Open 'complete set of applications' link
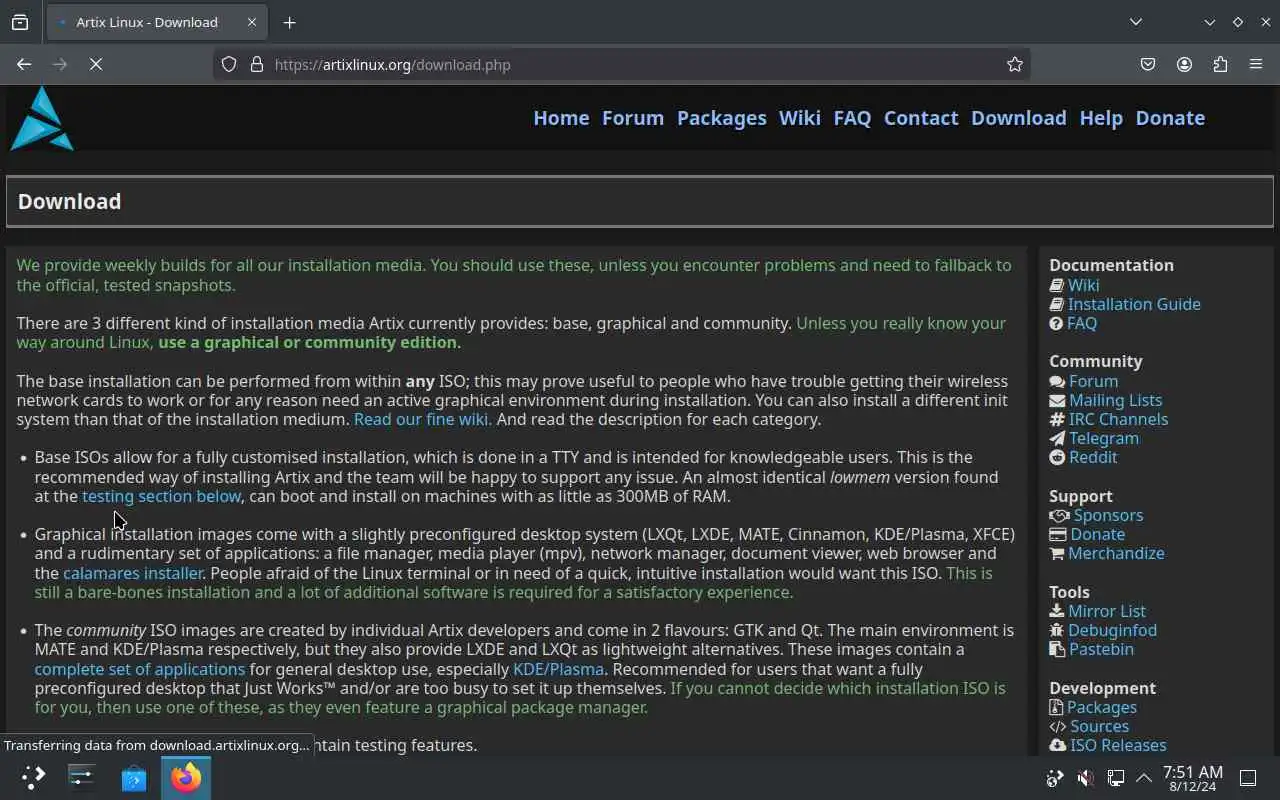The width and height of the screenshot is (1280, 800). click(140, 669)
